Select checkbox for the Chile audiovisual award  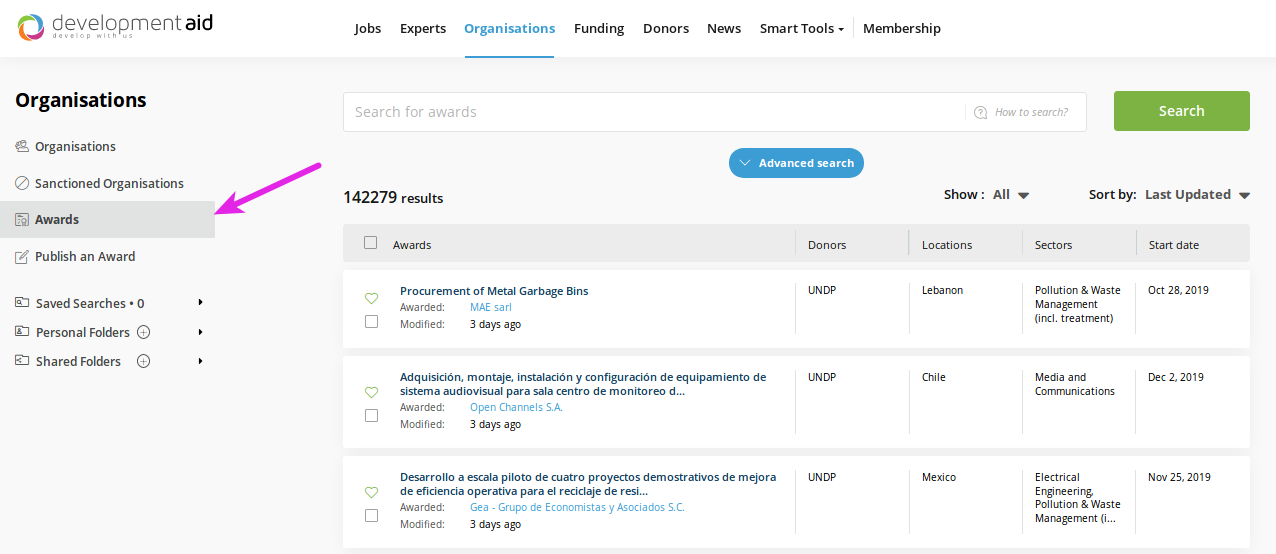(x=371, y=416)
